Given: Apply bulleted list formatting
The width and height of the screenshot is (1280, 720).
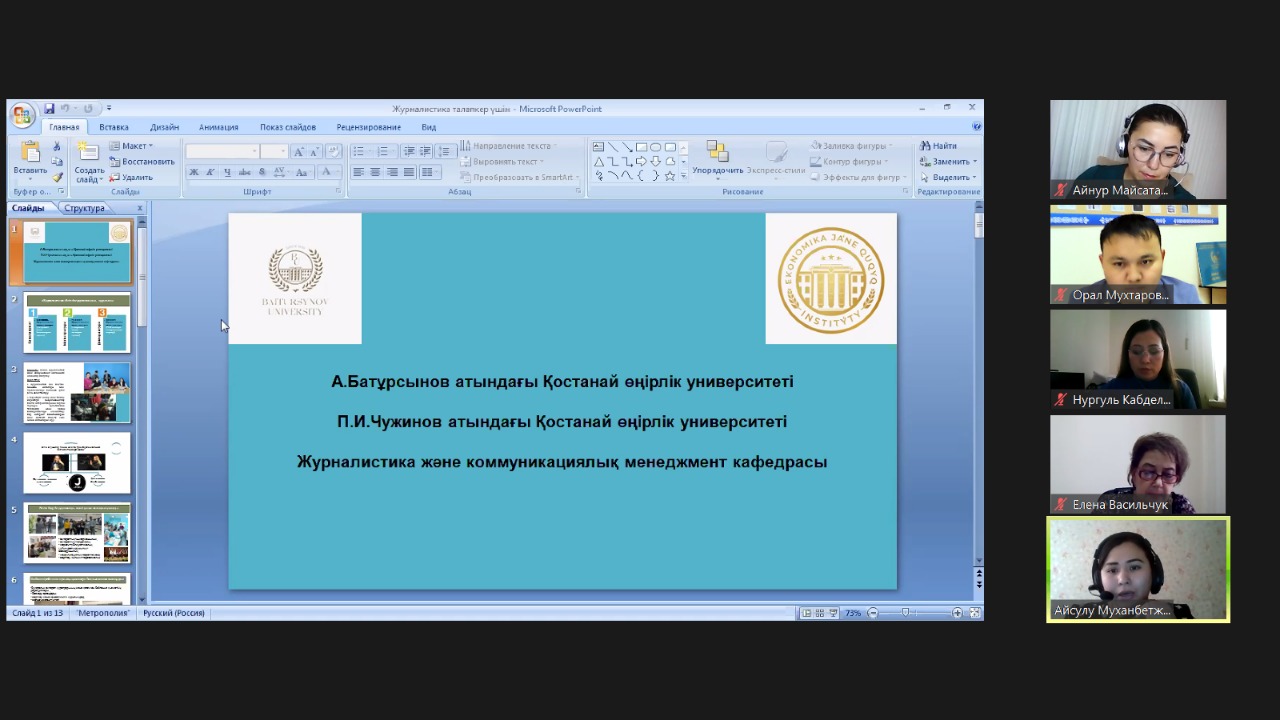Looking at the screenshot, I should pyautogui.click(x=360, y=151).
